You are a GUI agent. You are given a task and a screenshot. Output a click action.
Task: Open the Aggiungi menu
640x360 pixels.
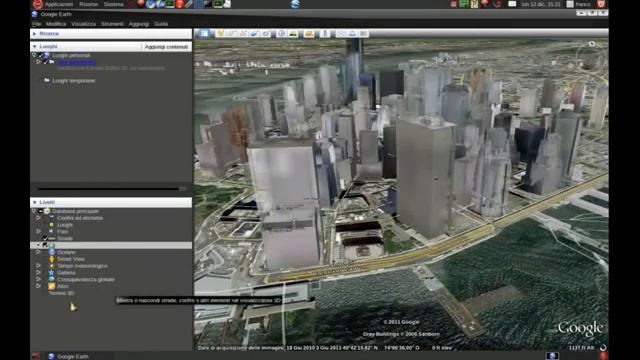tap(138, 24)
